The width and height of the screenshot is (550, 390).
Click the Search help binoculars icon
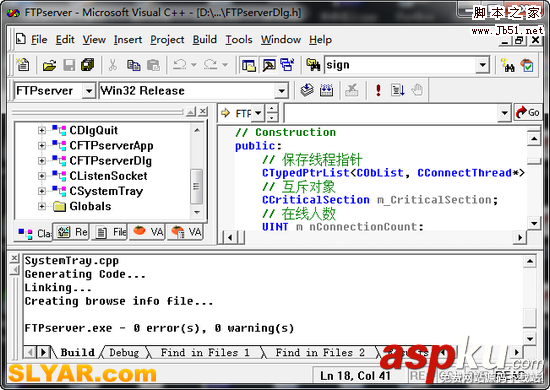pyautogui.click(x=508, y=65)
